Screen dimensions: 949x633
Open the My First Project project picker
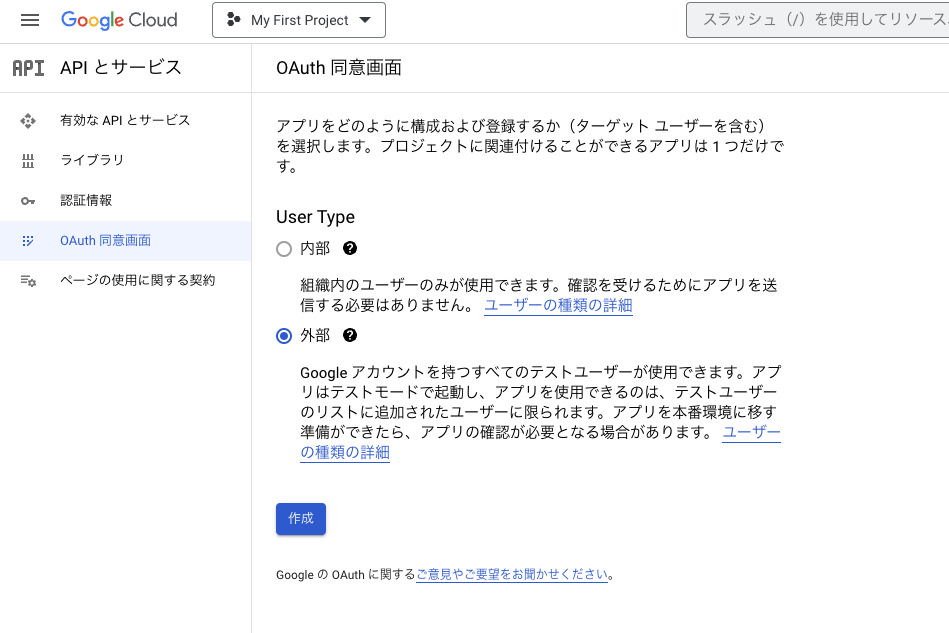point(298,19)
